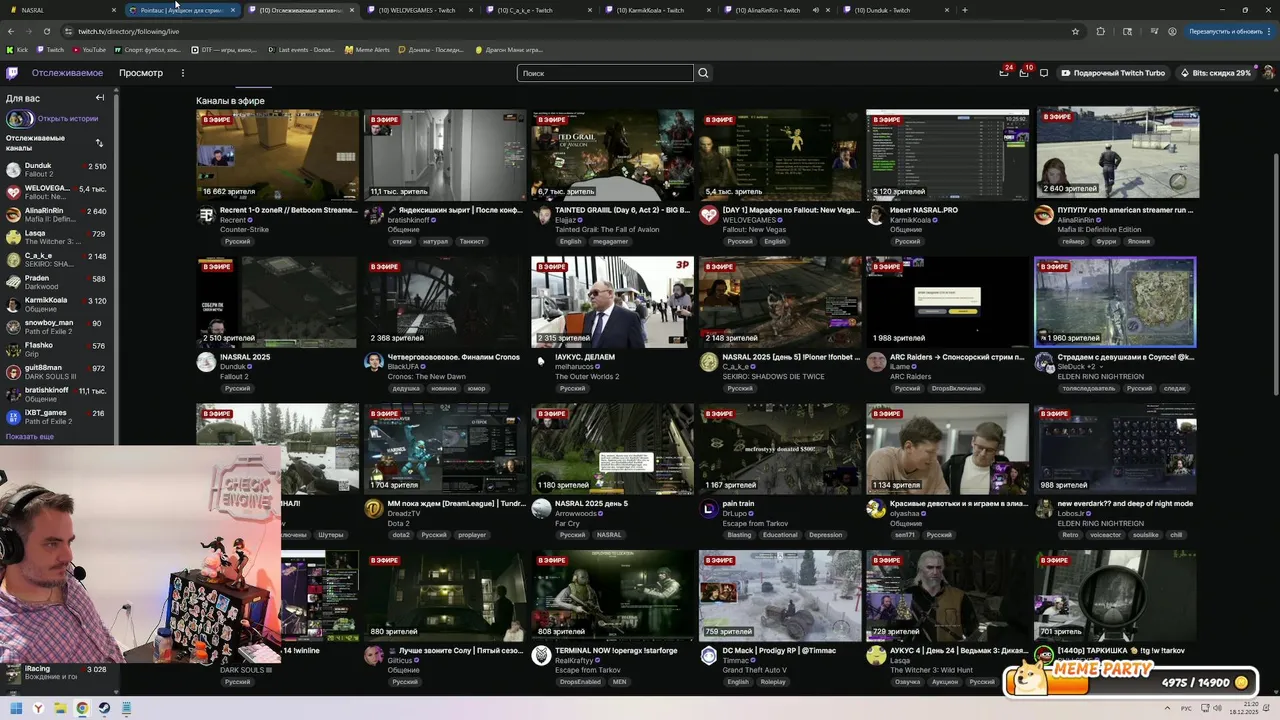Click Recrent channel avatar under first stream
1280x720 pixels.
[206, 215]
